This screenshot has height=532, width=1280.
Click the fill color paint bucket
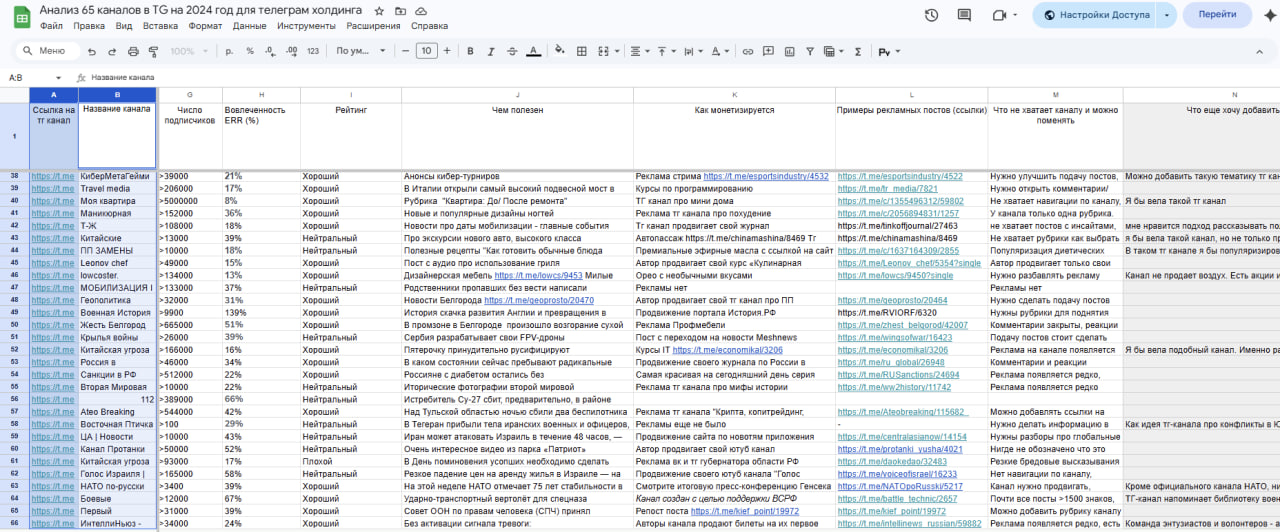click(x=559, y=51)
